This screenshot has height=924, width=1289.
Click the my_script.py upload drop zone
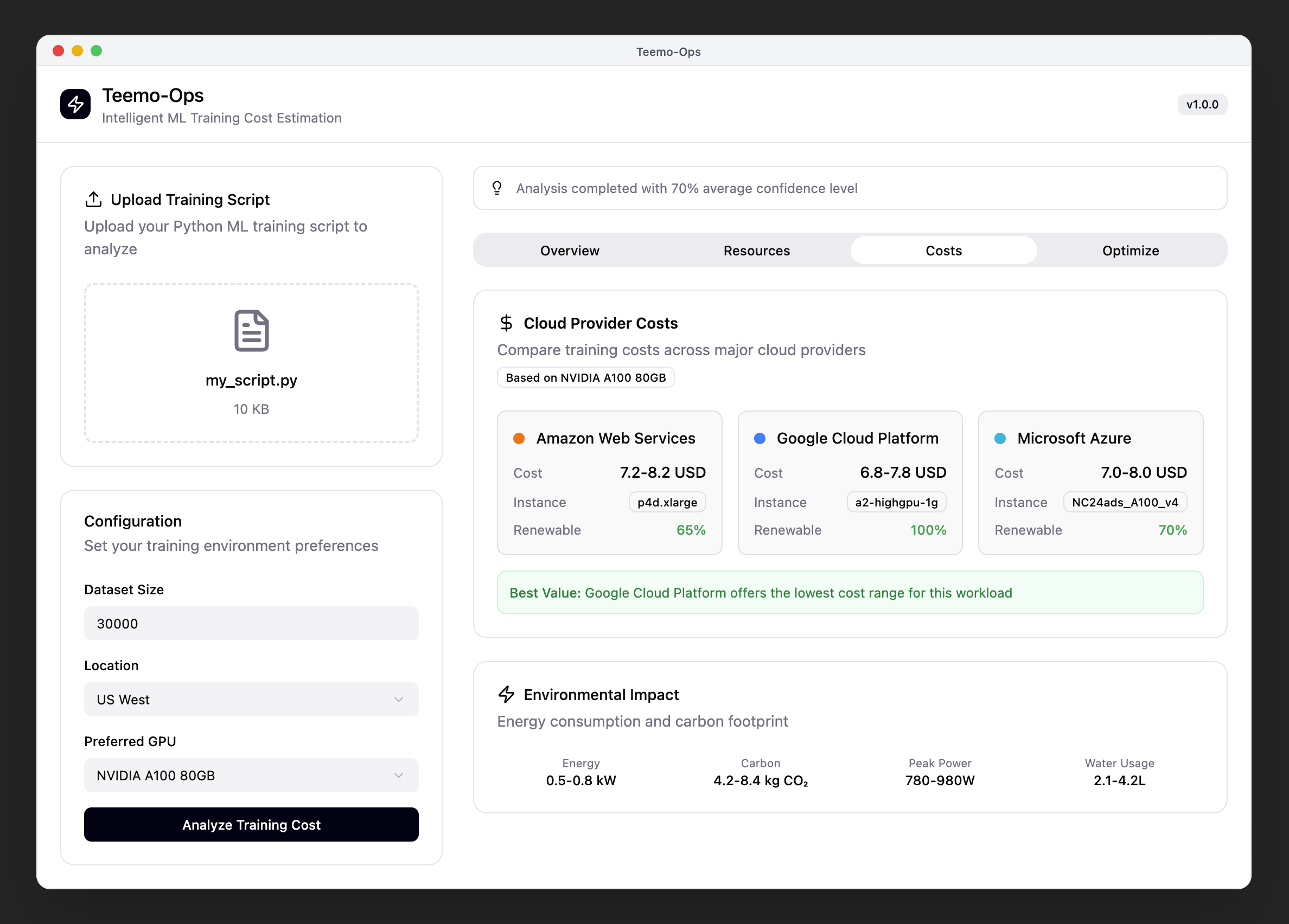tap(251, 363)
